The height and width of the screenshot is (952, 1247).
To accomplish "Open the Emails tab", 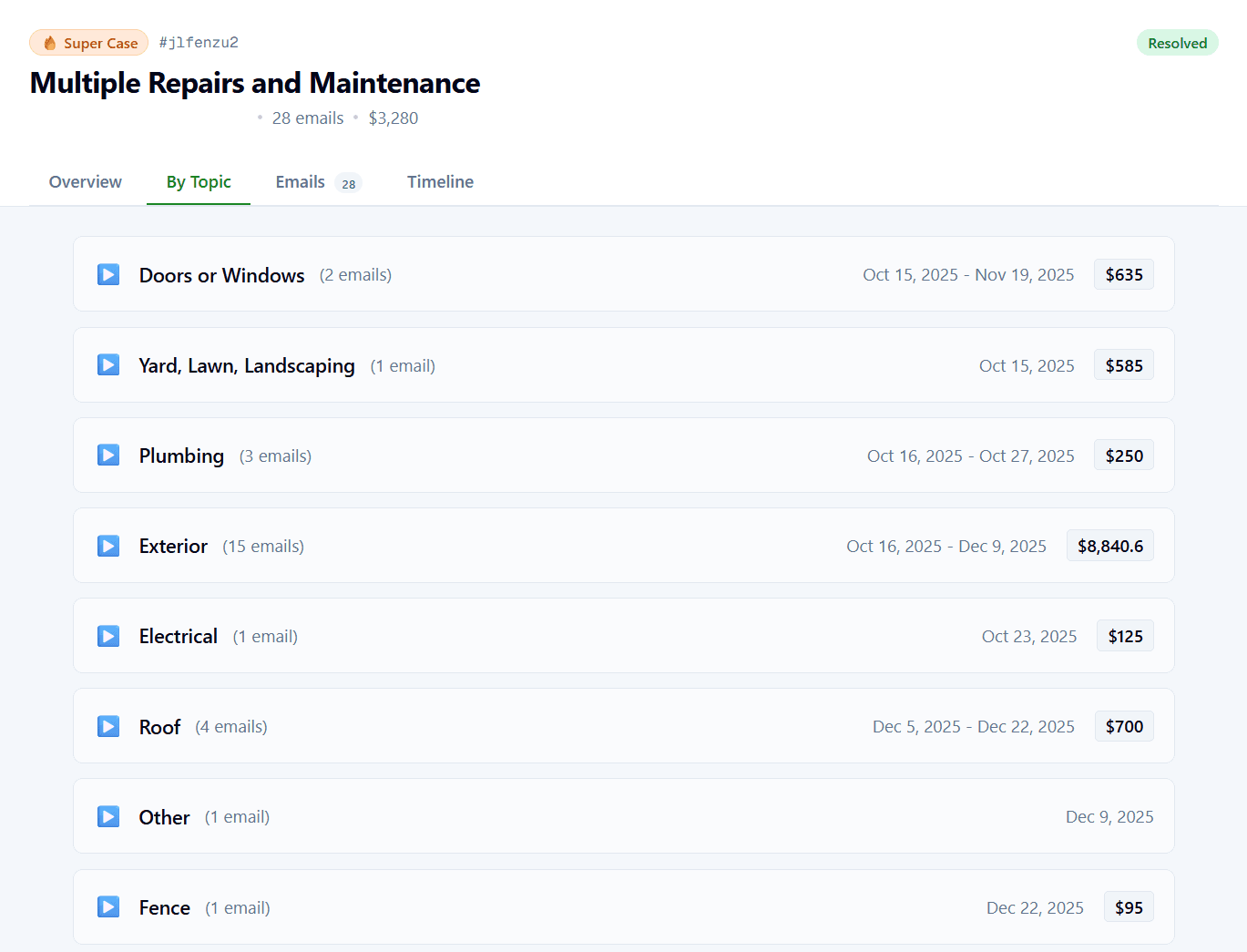I will [300, 181].
